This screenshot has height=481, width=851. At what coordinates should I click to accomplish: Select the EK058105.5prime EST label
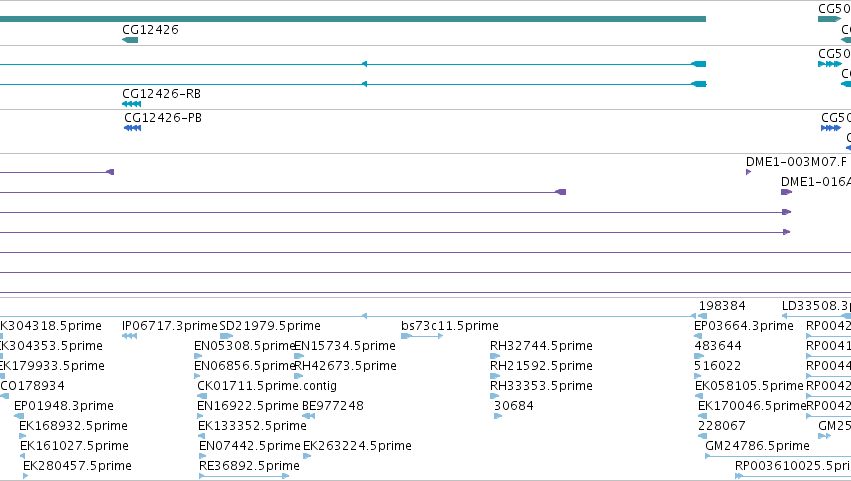749,386
